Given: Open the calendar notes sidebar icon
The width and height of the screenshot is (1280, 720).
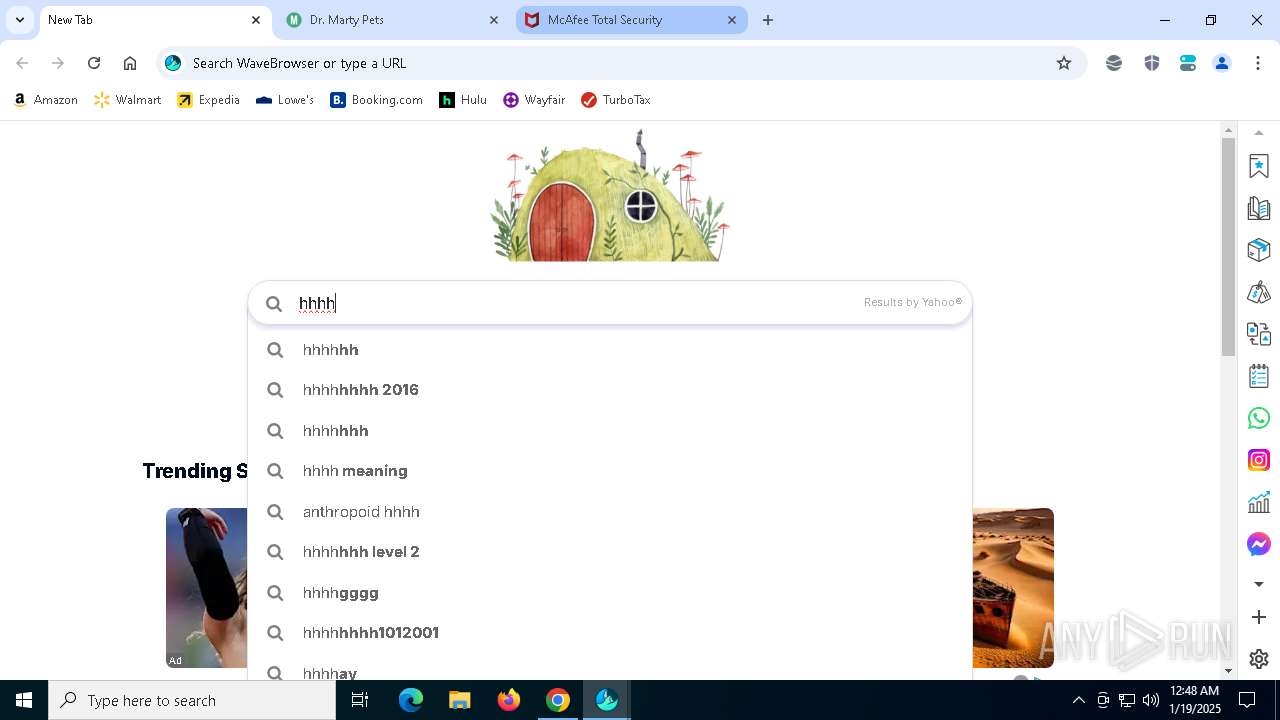Looking at the screenshot, I should pos(1259,376).
